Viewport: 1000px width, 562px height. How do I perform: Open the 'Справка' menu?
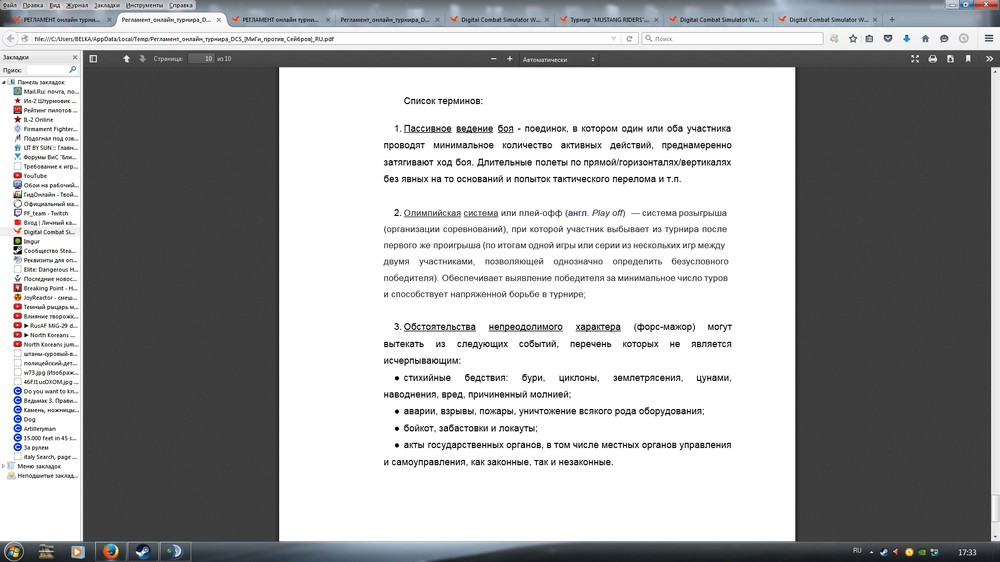[180, 5]
